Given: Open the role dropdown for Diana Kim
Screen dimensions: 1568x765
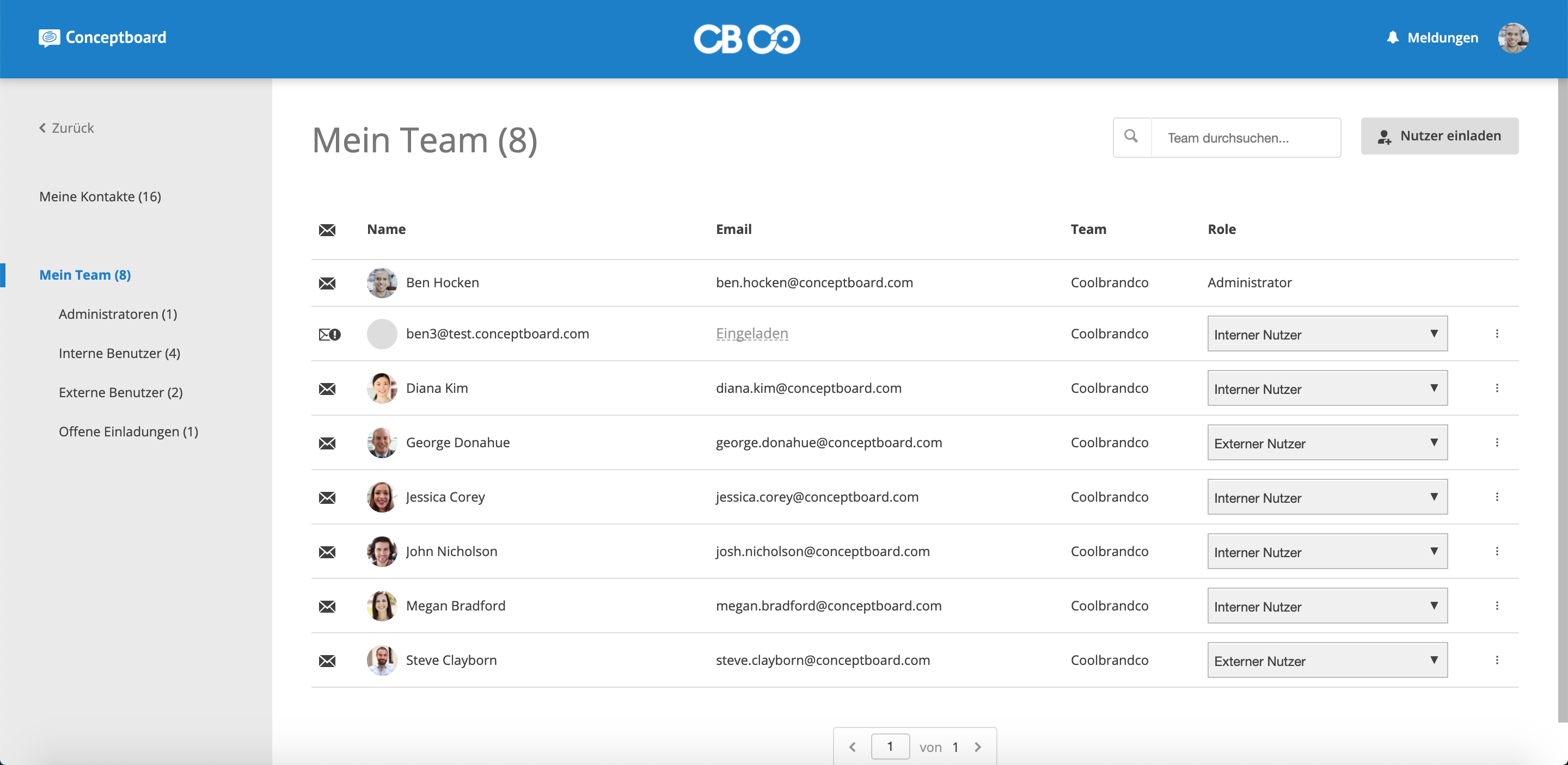Looking at the screenshot, I should (1327, 388).
